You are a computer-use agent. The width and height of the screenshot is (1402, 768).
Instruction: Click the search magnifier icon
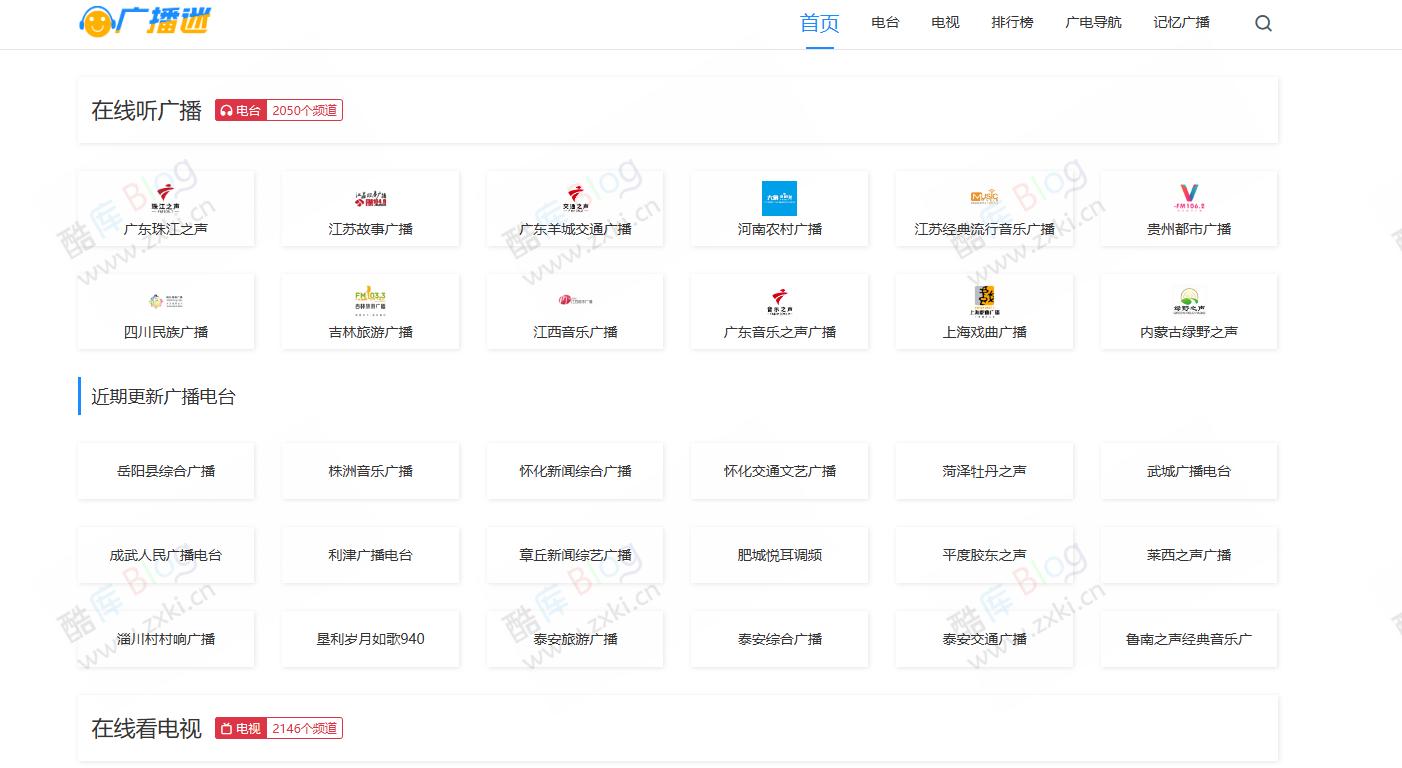(x=1263, y=24)
